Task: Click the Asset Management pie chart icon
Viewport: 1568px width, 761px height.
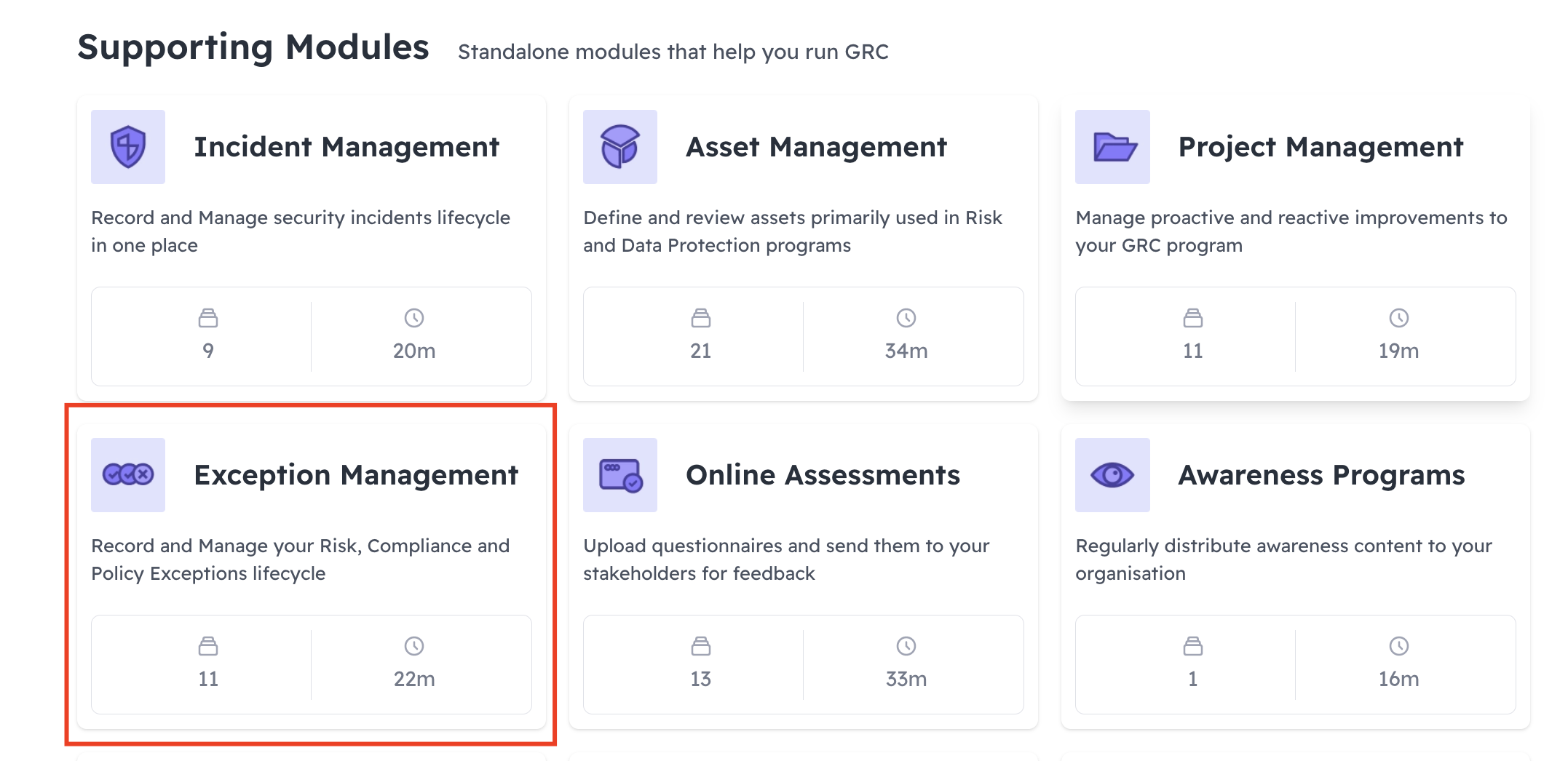Action: pyautogui.click(x=619, y=146)
